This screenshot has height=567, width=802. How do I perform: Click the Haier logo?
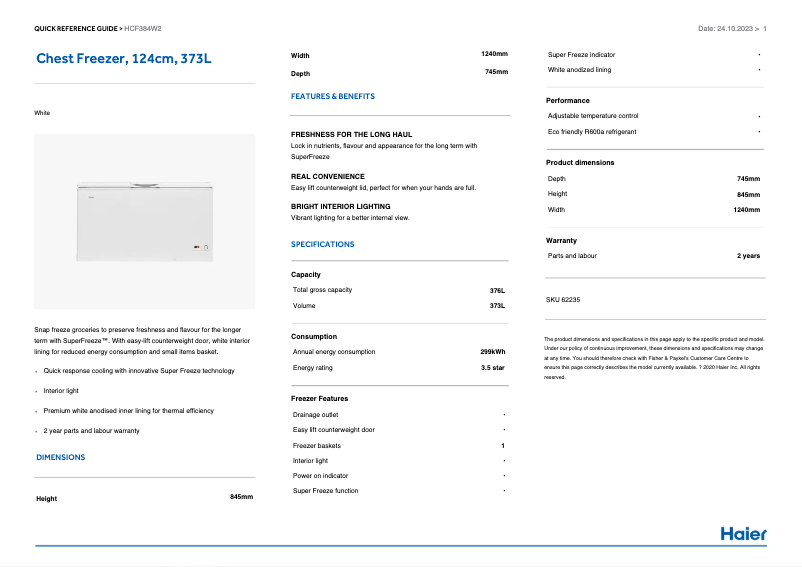coord(744,534)
